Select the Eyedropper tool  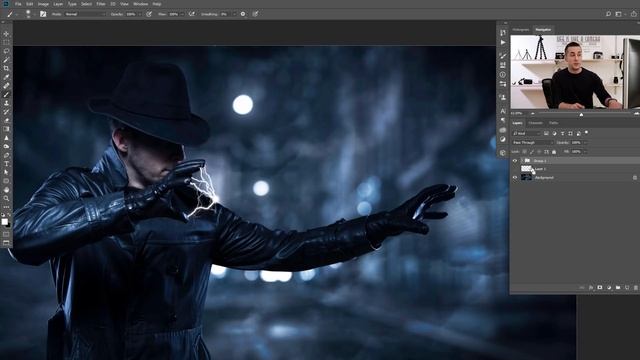6,77
